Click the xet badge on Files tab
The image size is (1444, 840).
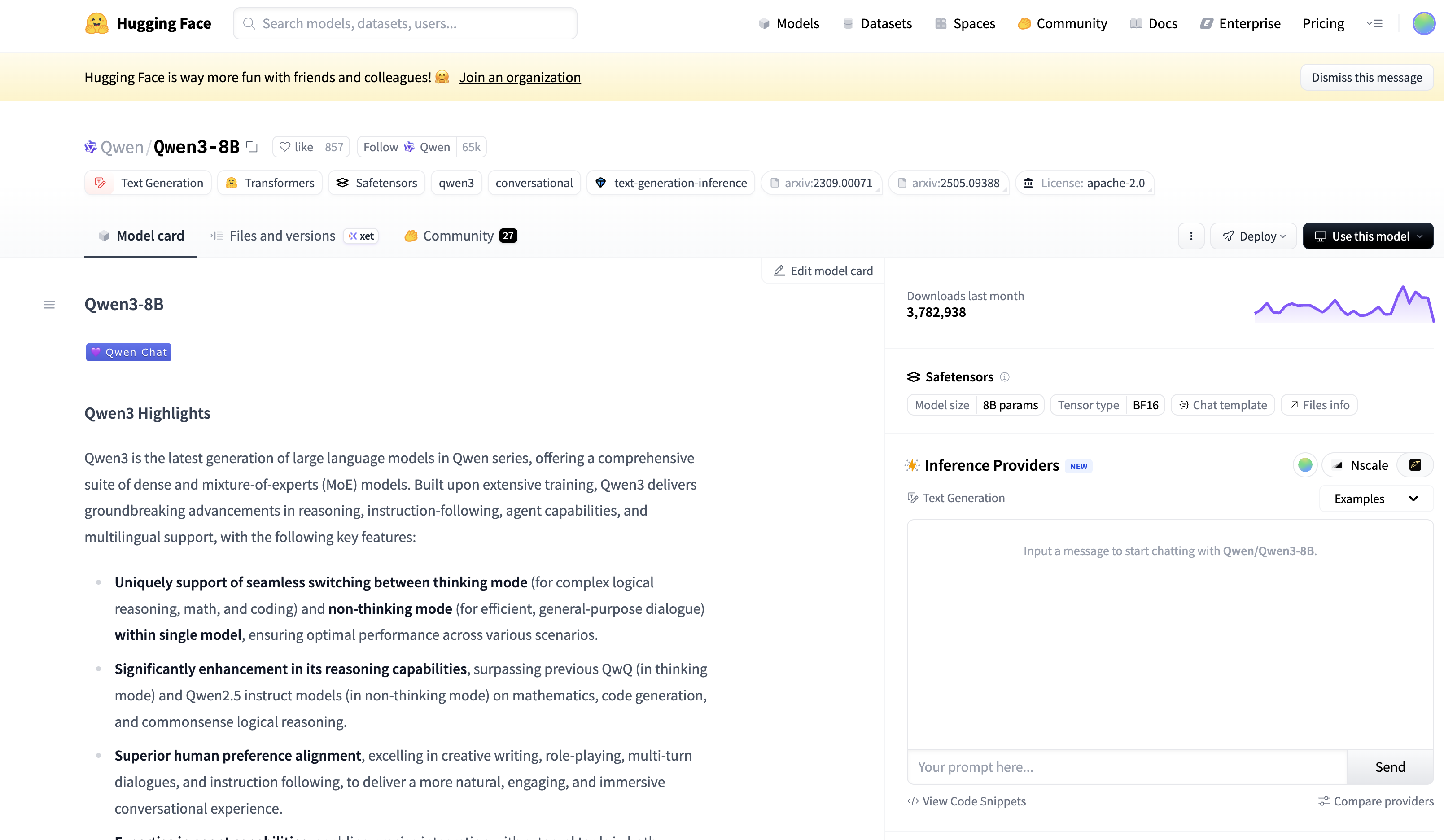tap(361, 236)
